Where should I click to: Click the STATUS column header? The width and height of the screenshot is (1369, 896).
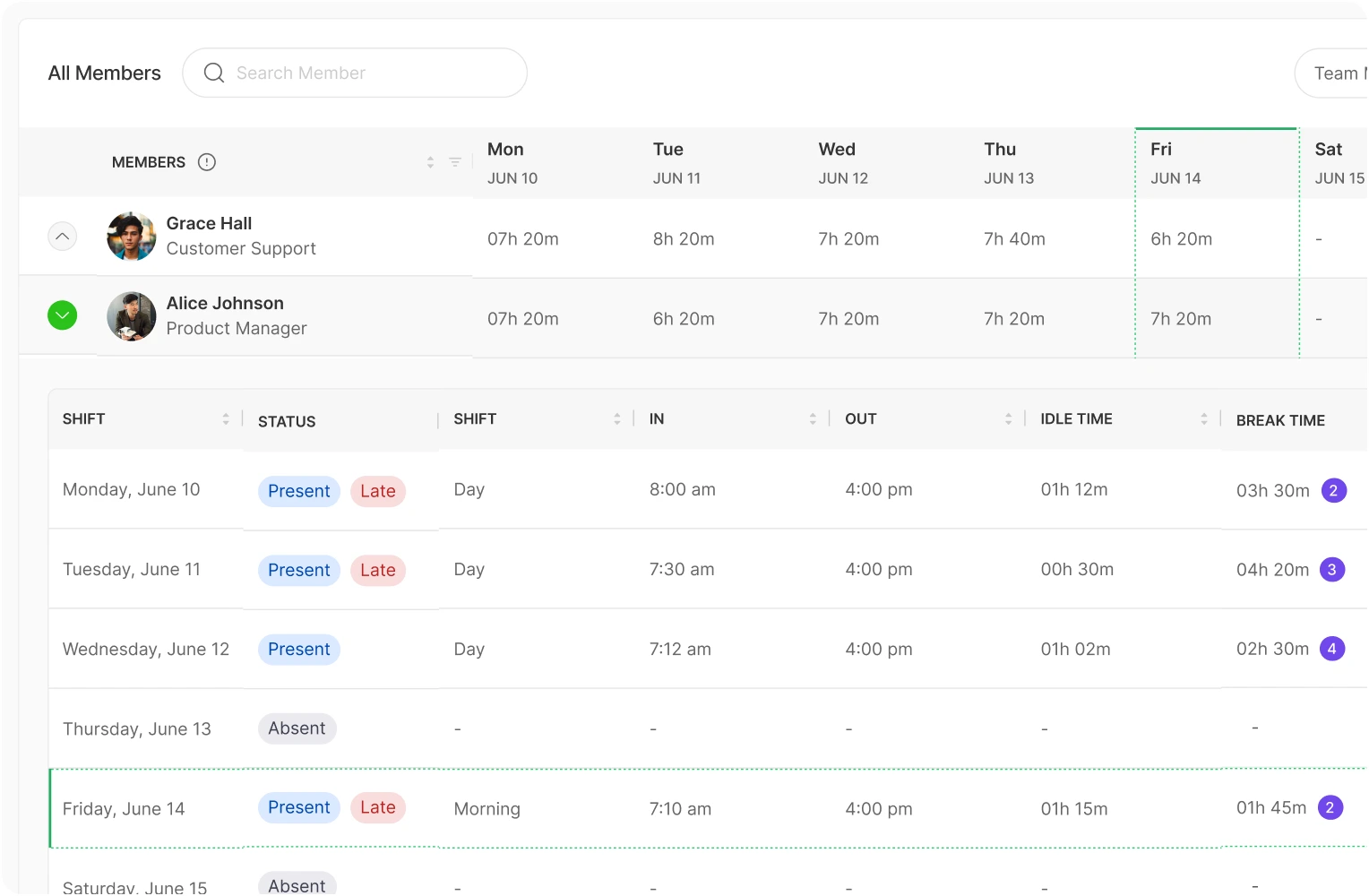(287, 421)
